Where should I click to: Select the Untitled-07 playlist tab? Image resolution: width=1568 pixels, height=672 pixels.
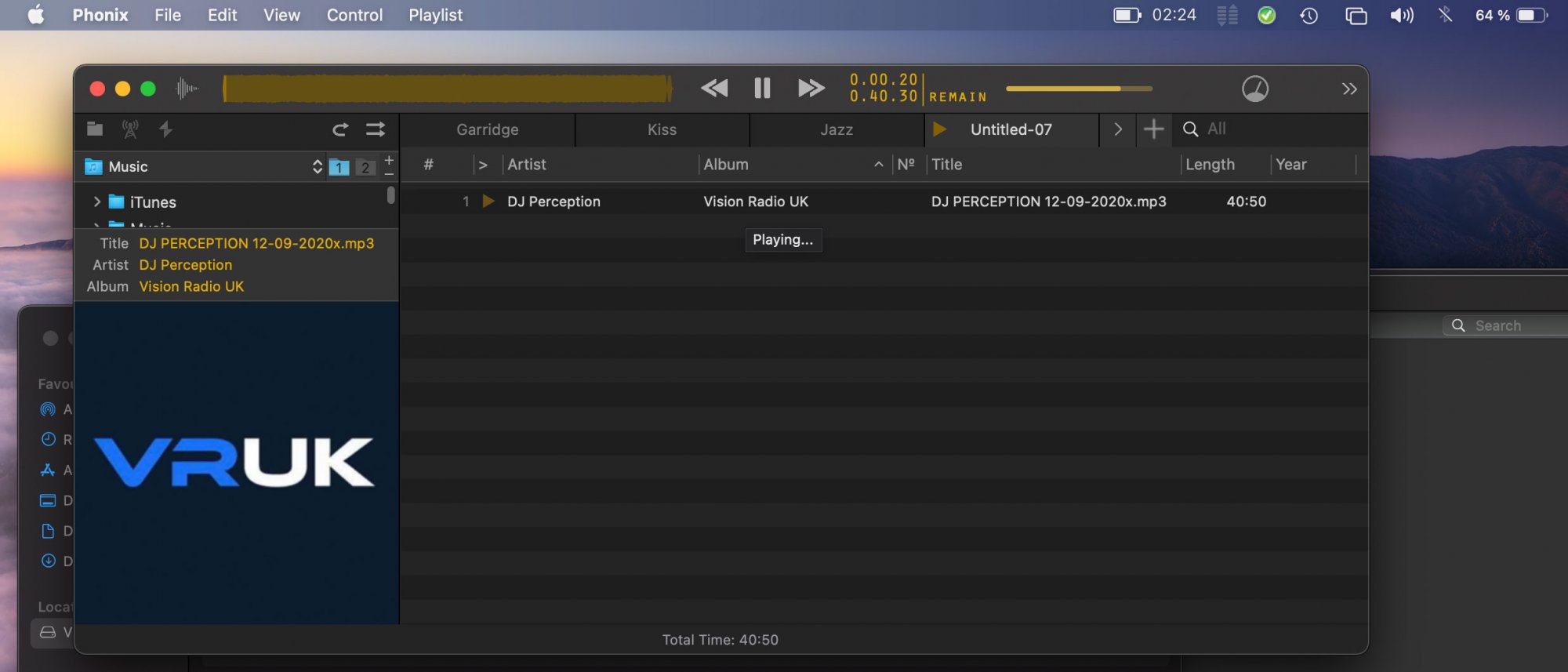coord(1011,129)
